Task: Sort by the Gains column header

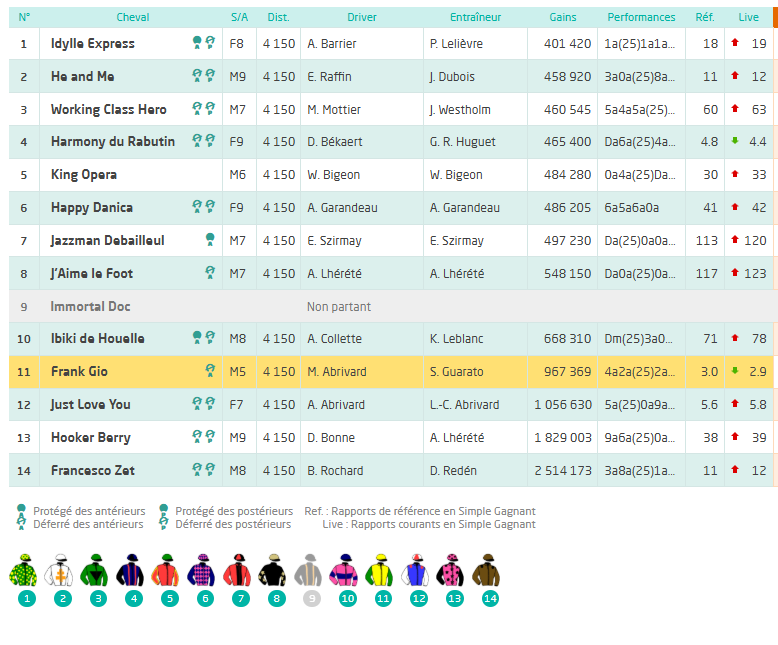Action: tap(563, 17)
